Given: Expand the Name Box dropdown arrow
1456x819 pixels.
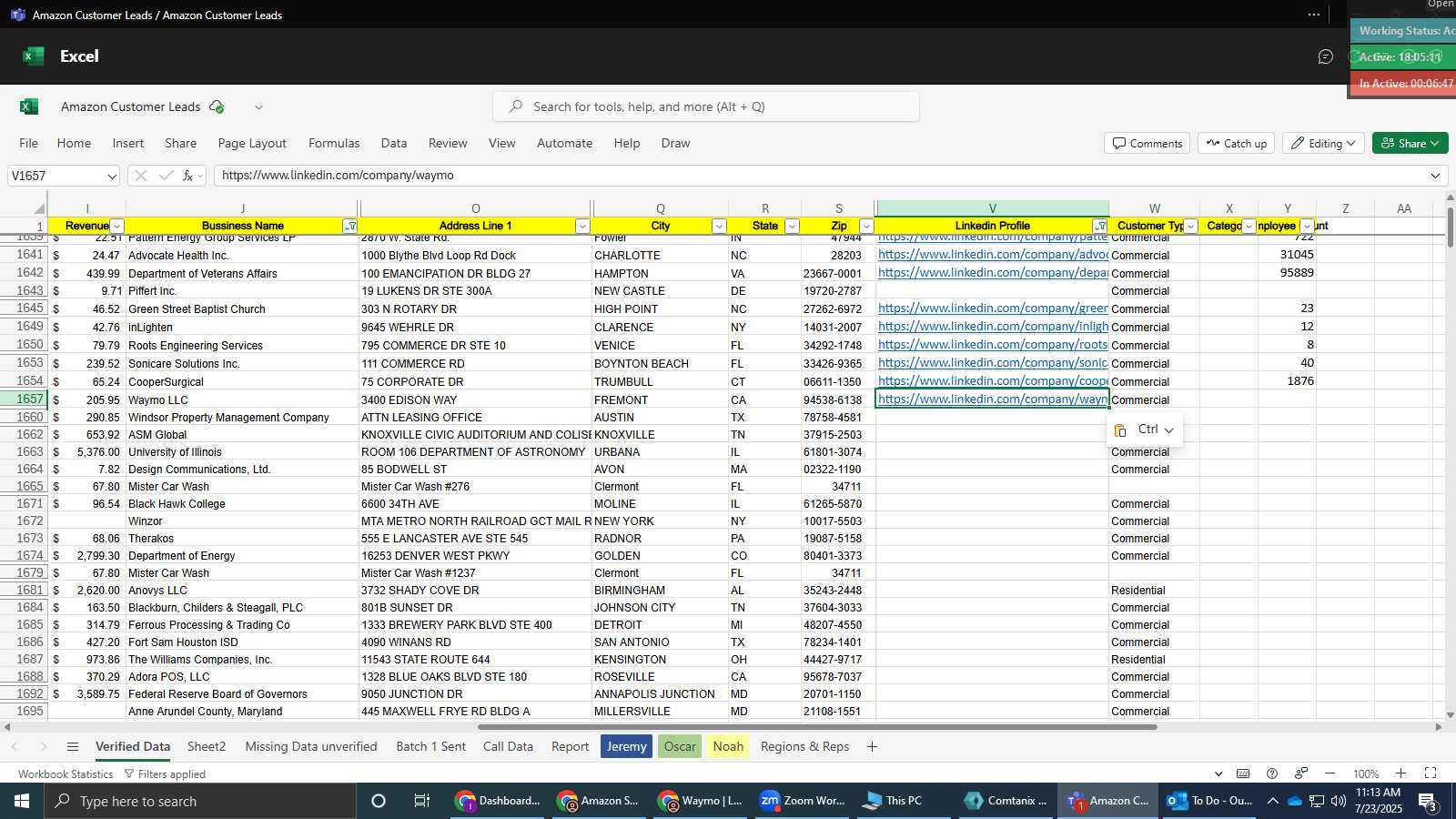Looking at the screenshot, I should click(112, 176).
